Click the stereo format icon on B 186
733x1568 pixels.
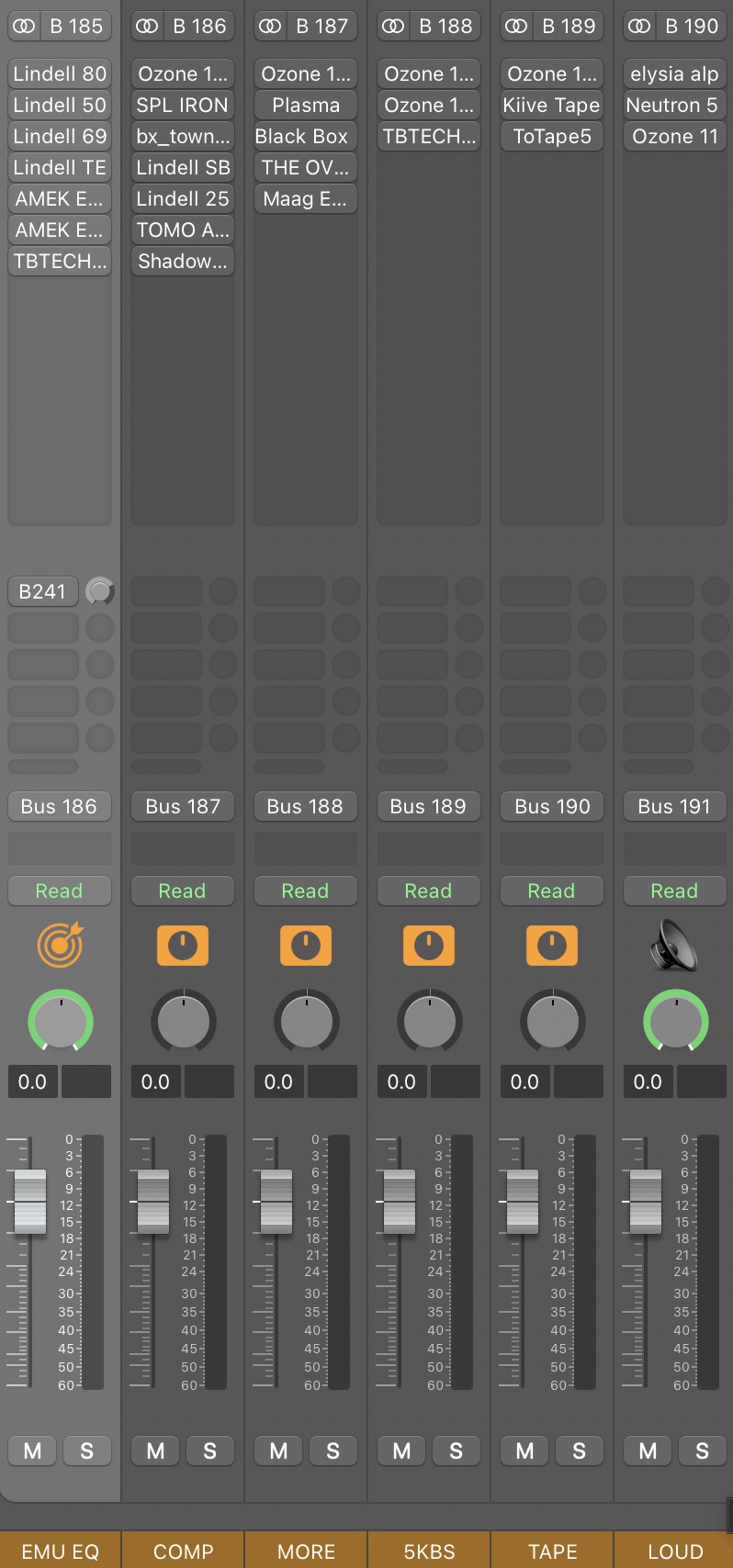pos(147,27)
